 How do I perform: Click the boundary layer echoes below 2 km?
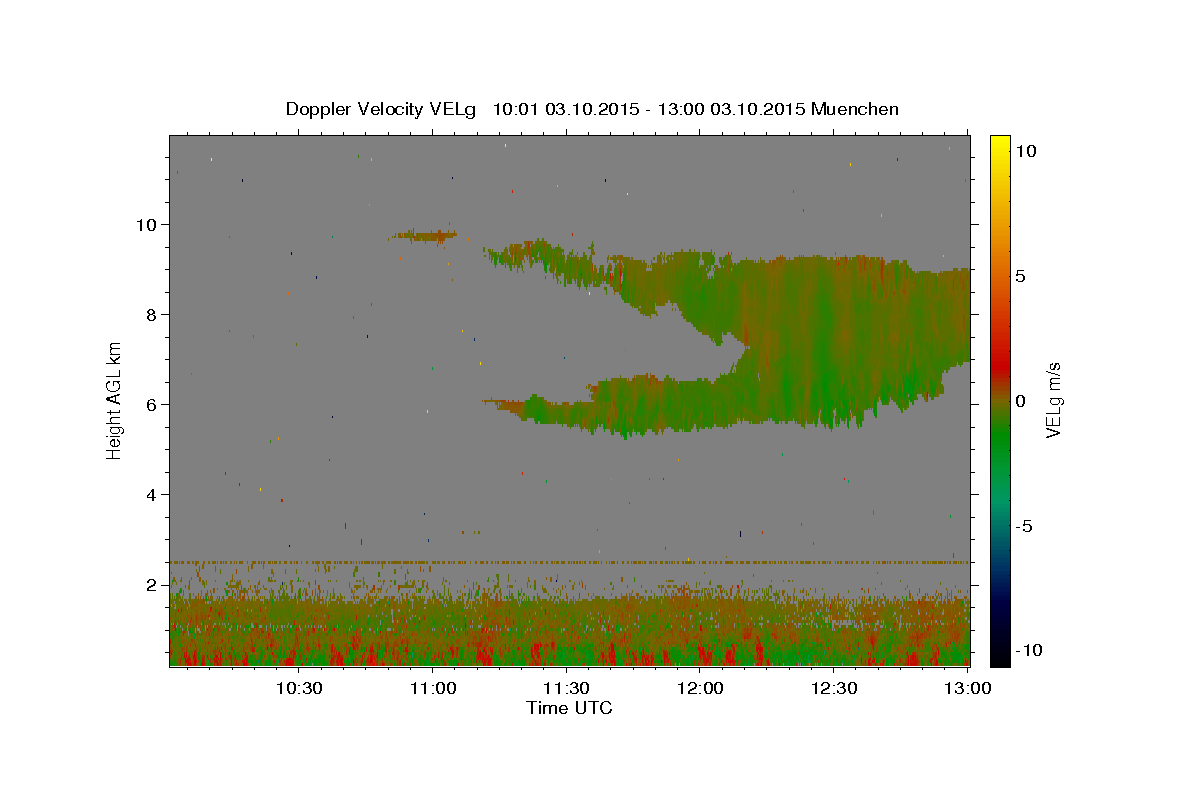pyautogui.click(x=569, y=628)
